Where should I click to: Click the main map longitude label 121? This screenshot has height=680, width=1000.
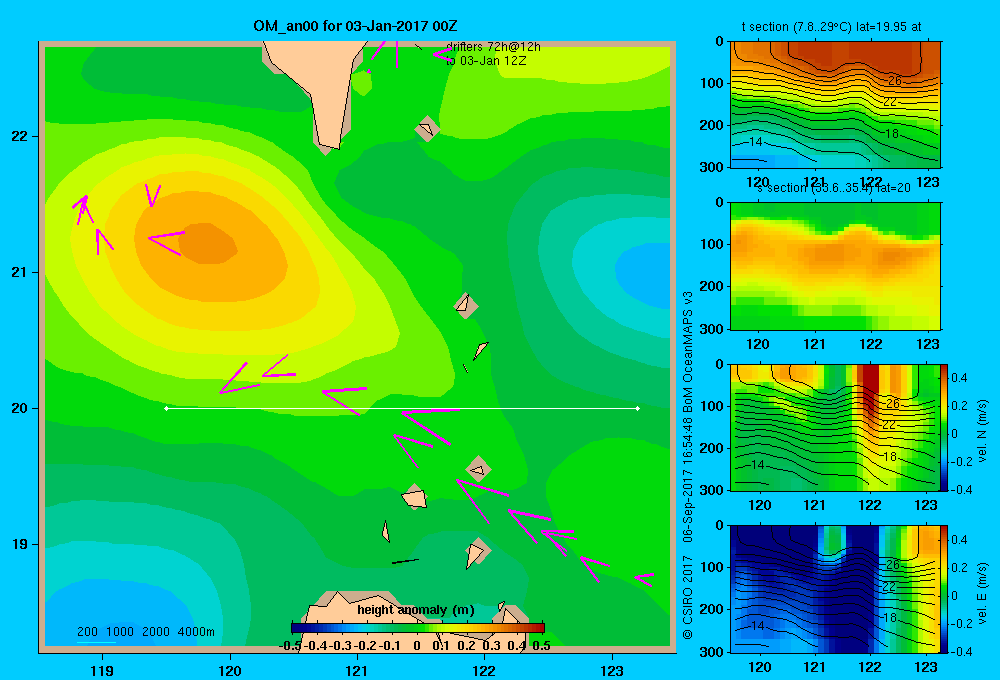(x=357, y=670)
